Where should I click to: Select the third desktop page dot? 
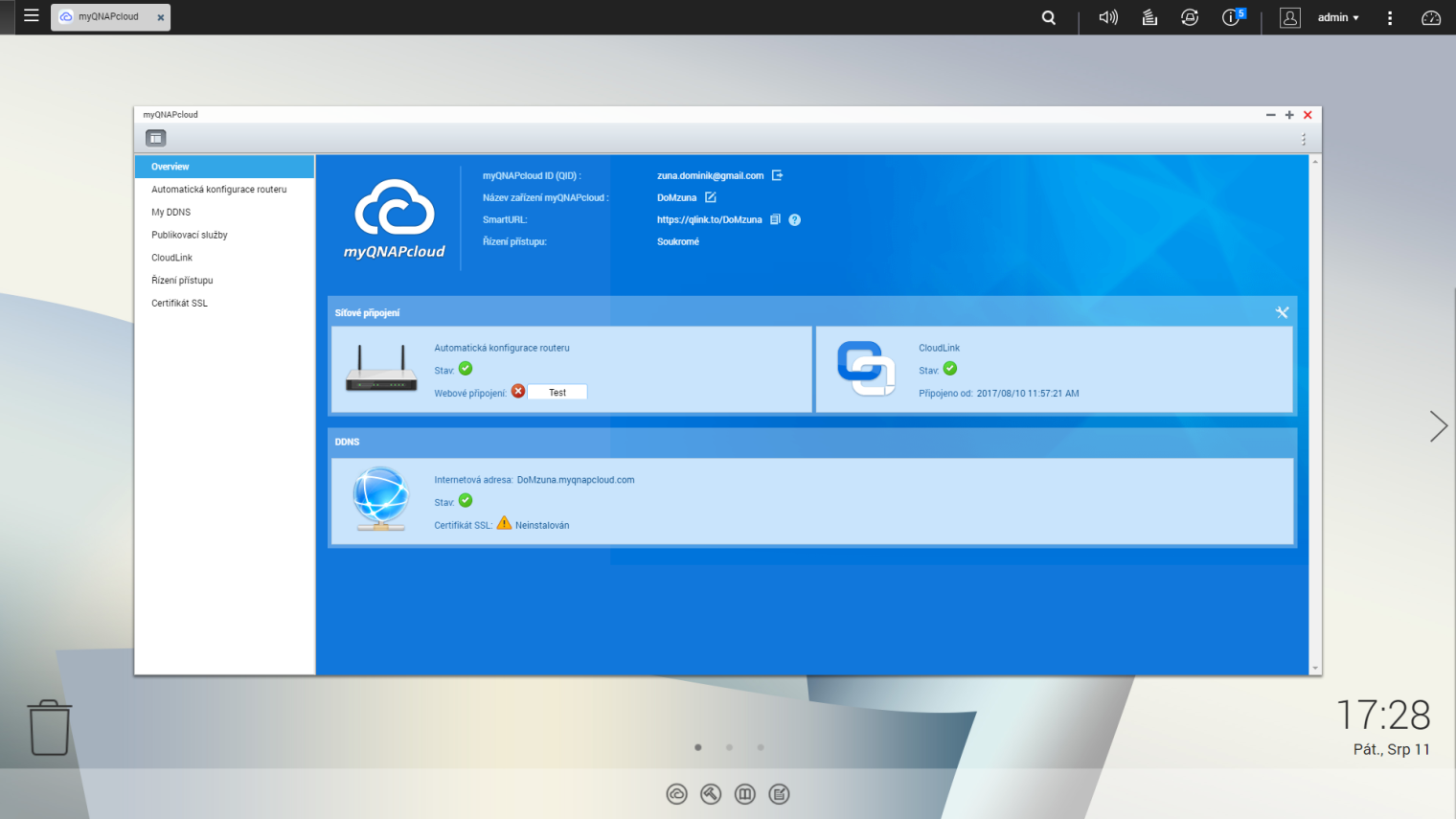pyautogui.click(x=761, y=747)
